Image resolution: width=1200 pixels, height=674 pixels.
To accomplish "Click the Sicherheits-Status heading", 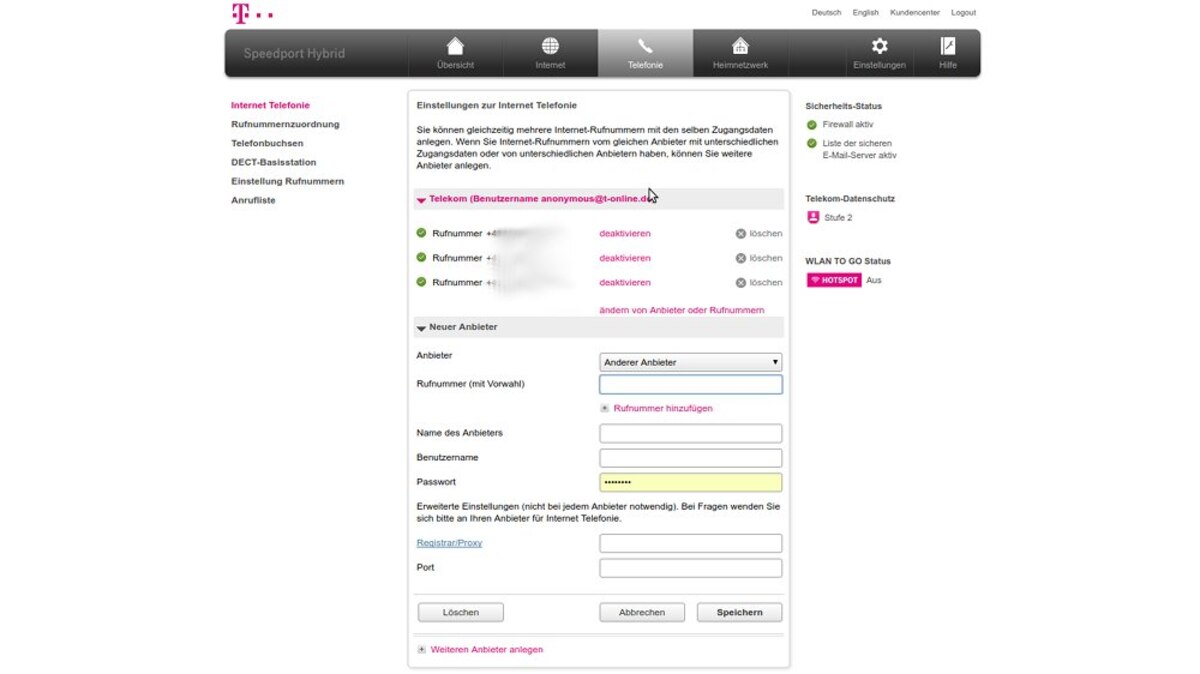I will [844, 106].
